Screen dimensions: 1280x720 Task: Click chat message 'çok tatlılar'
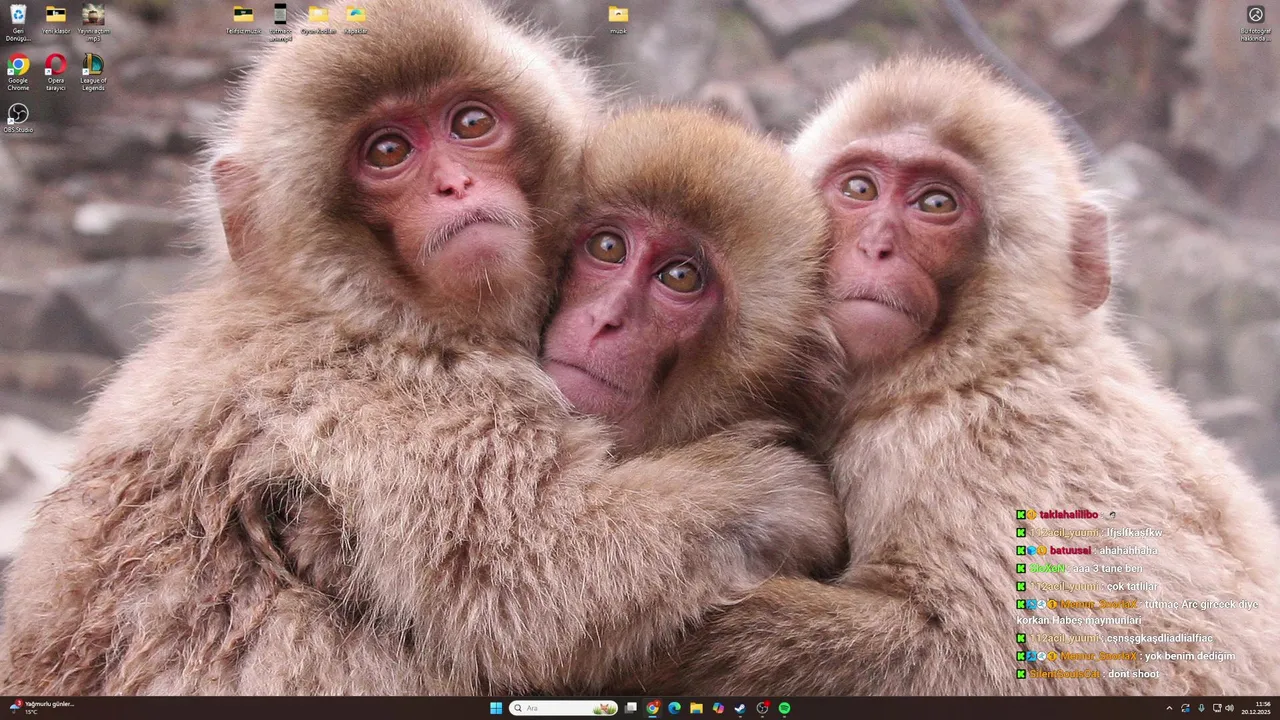[x=1132, y=586]
